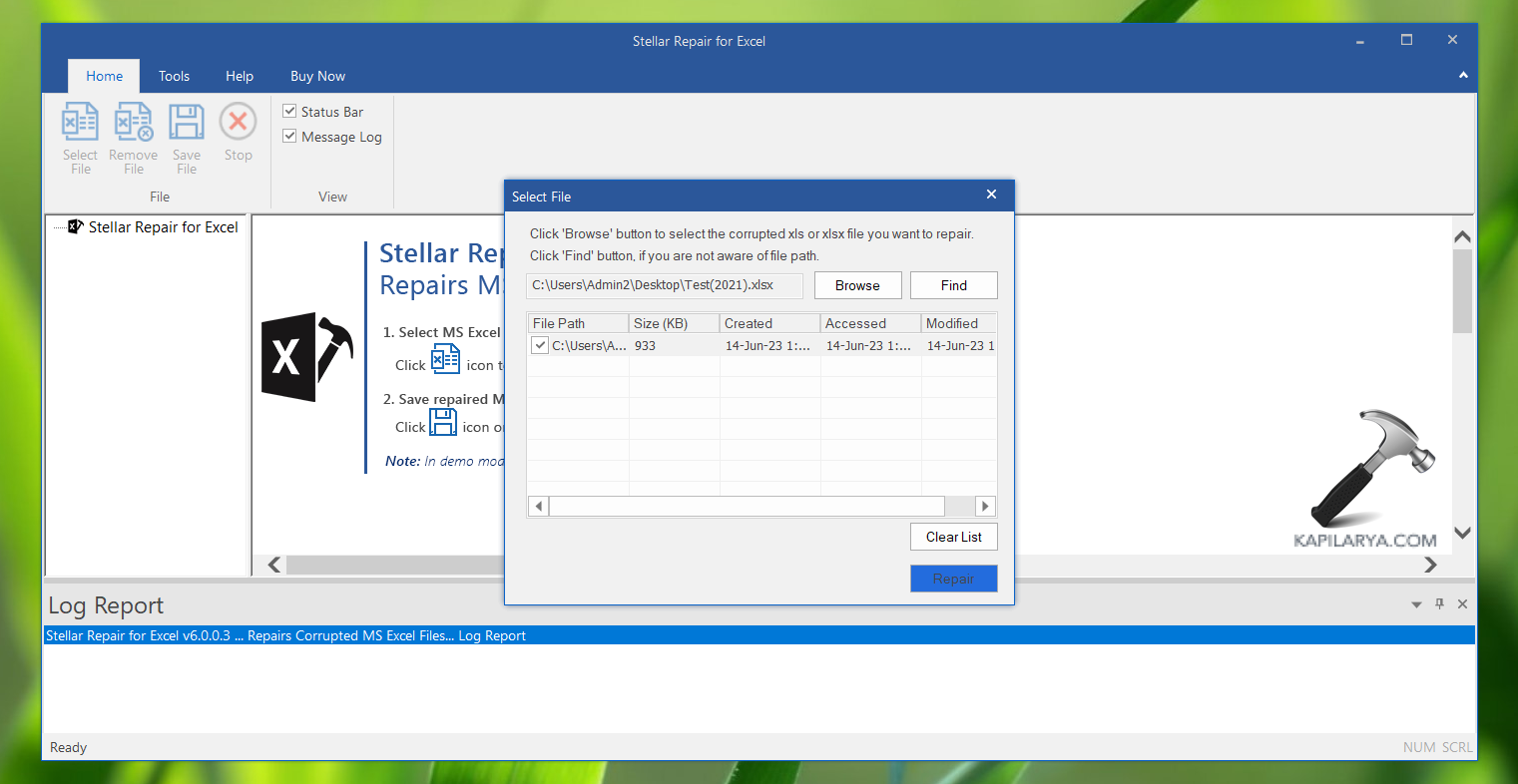Close the Select File dialog
The width and height of the screenshot is (1518, 784).
(x=991, y=196)
